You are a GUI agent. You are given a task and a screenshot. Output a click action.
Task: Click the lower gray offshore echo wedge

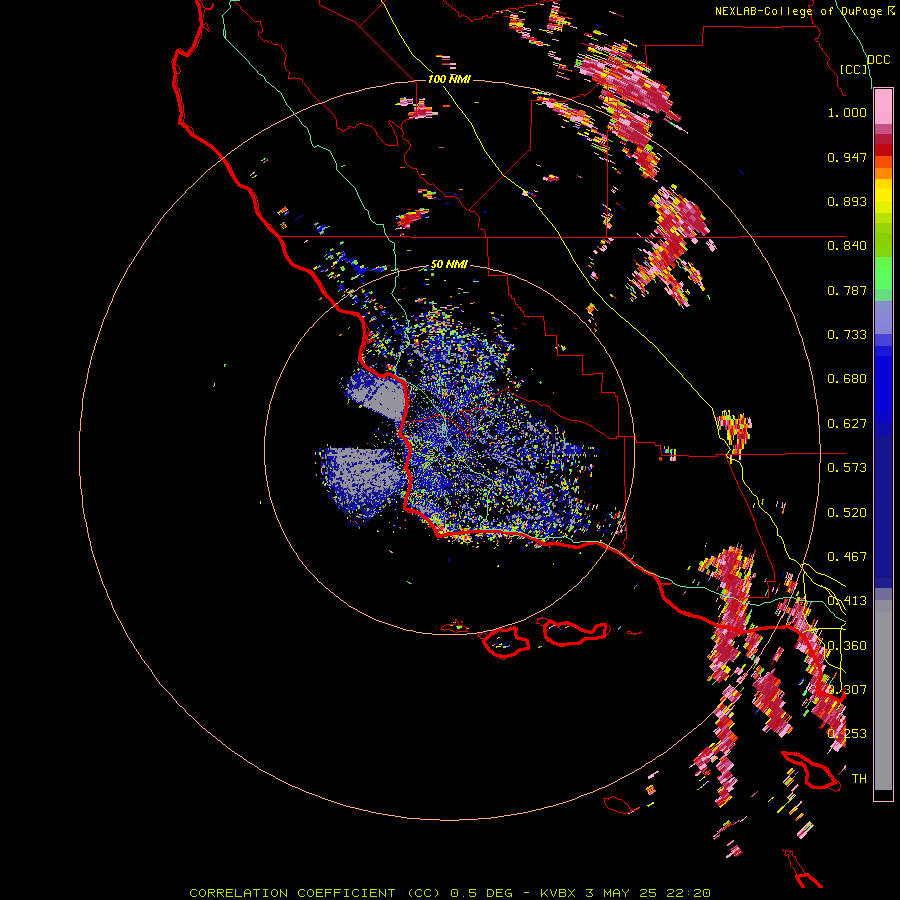(360, 482)
